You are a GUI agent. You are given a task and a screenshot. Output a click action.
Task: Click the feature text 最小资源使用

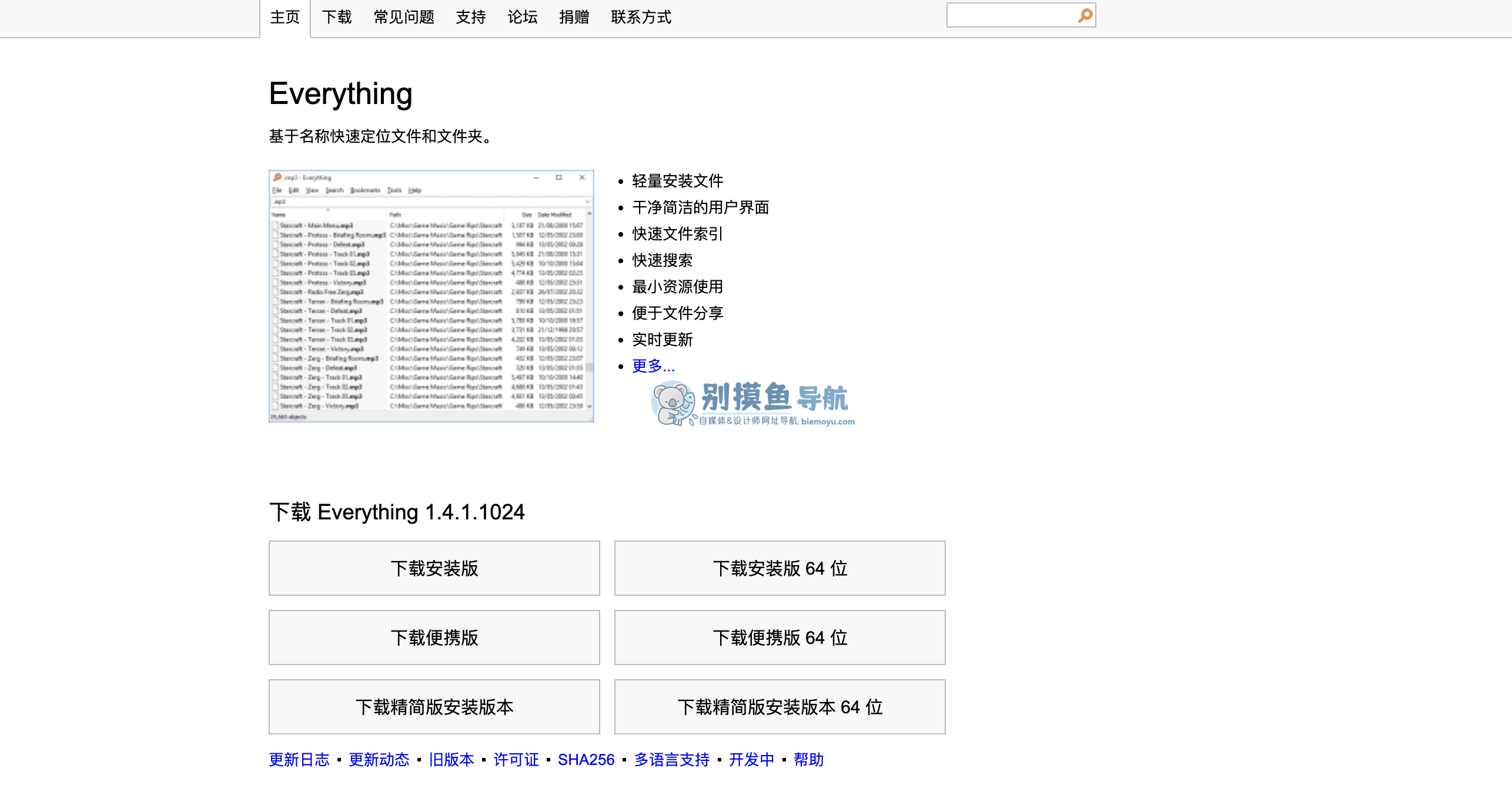(x=678, y=287)
